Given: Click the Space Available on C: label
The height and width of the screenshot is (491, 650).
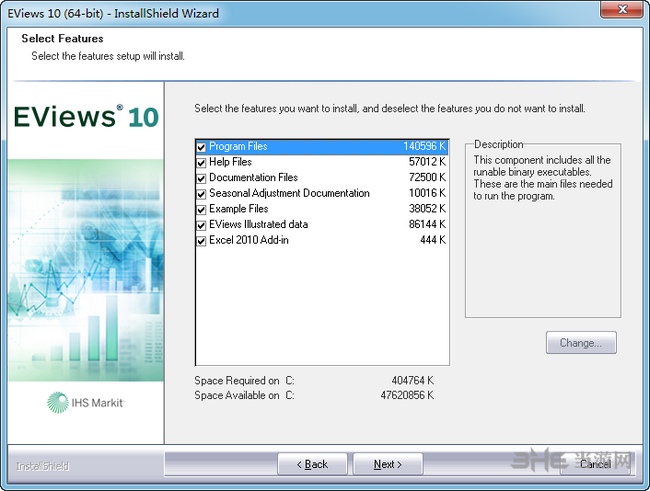Looking at the screenshot, I should 244,396.
